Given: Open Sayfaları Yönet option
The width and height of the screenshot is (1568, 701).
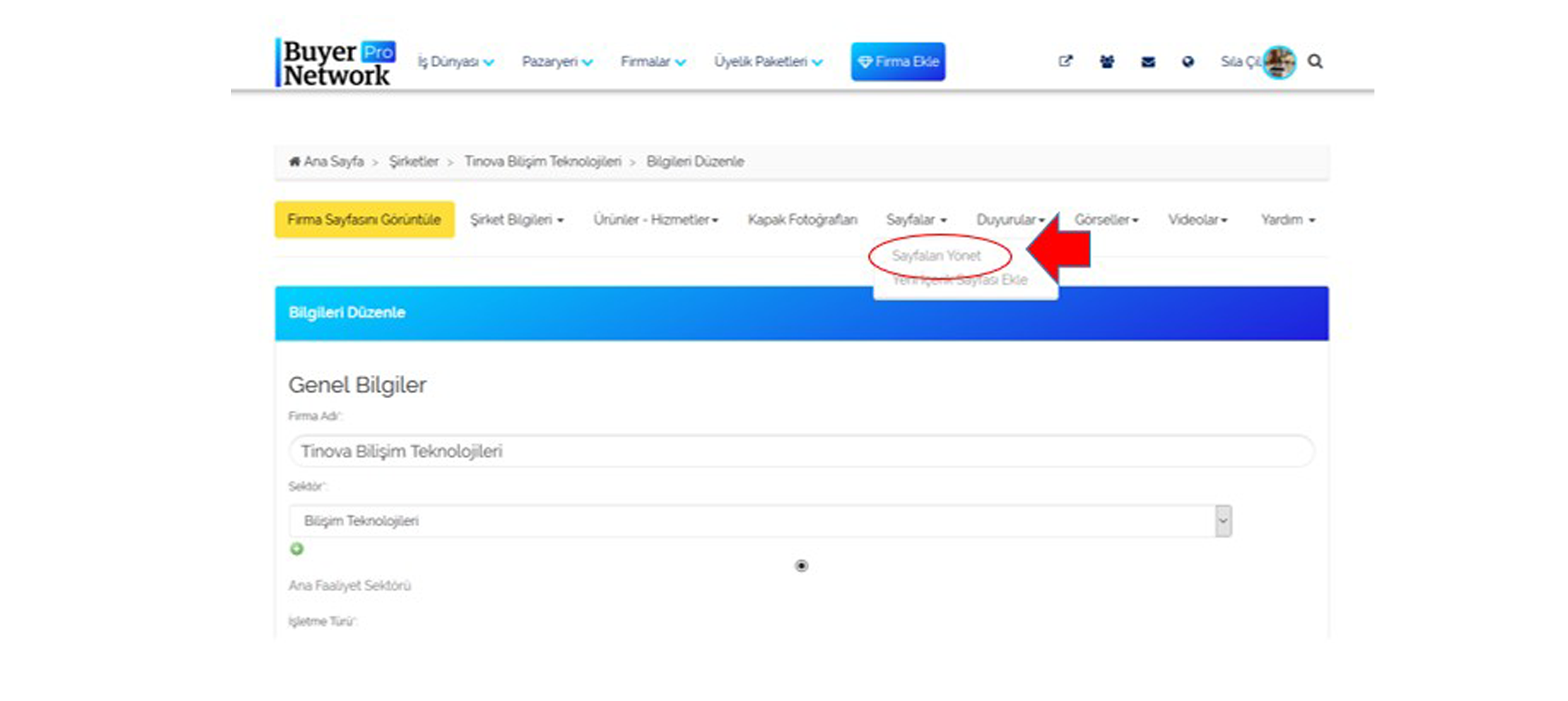Looking at the screenshot, I should pyautogui.click(x=935, y=255).
